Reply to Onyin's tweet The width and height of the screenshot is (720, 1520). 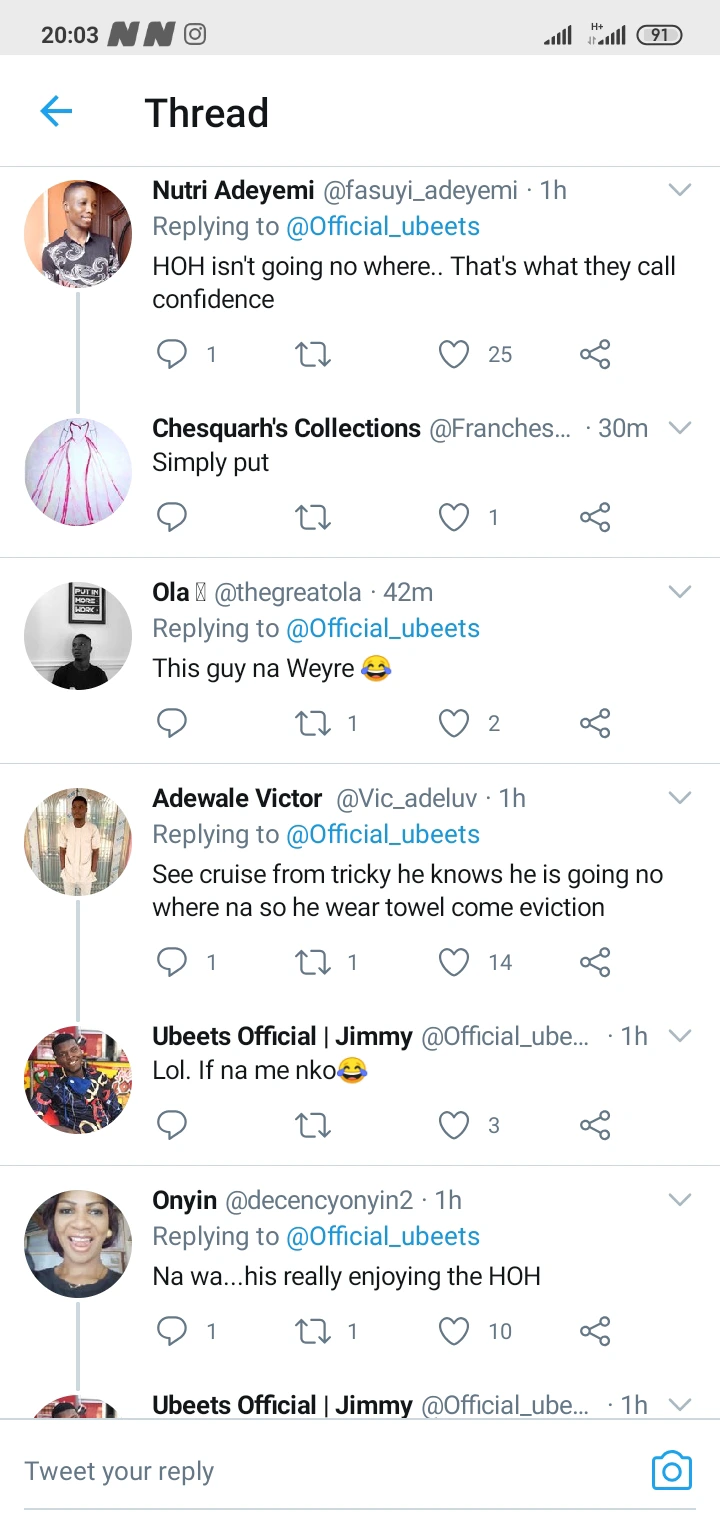172,1331
